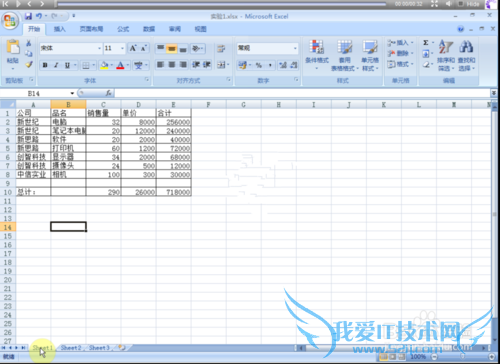Open Conditional Formatting menu
Viewport: 500px width, 364px height.
(x=317, y=54)
